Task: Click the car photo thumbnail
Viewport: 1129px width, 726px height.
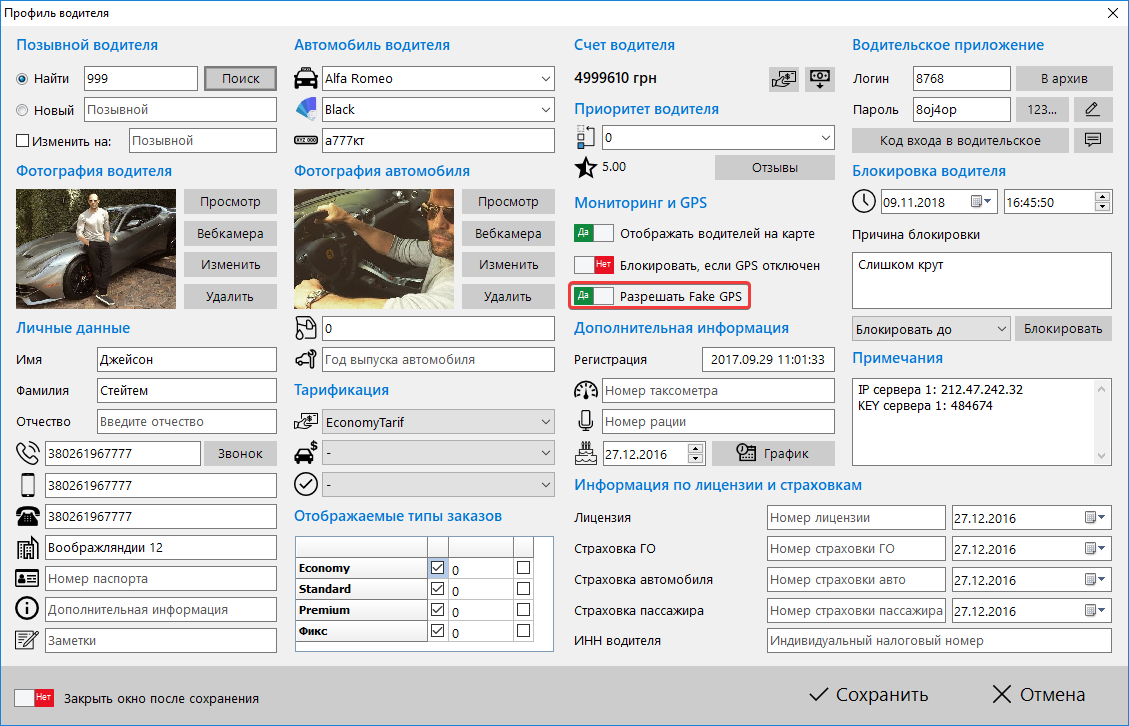Action: tap(374, 249)
